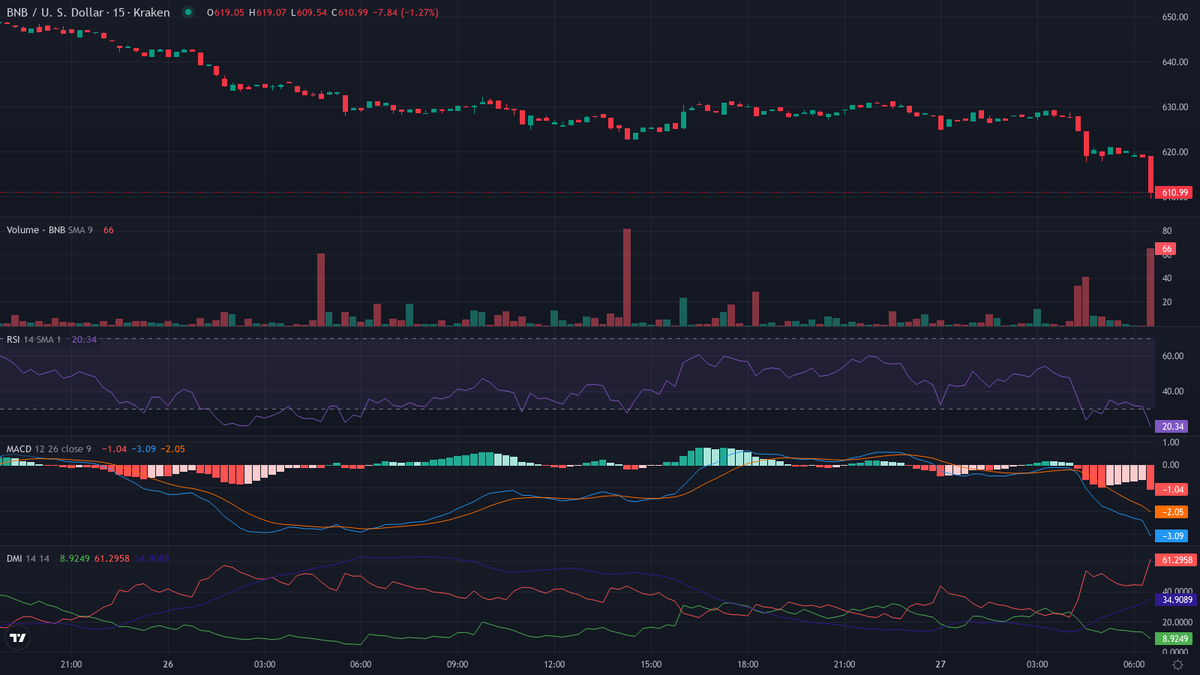Click the MACD histogram label −1.04
The width and height of the screenshot is (1200, 675).
pyautogui.click(x=1172, y=489)
